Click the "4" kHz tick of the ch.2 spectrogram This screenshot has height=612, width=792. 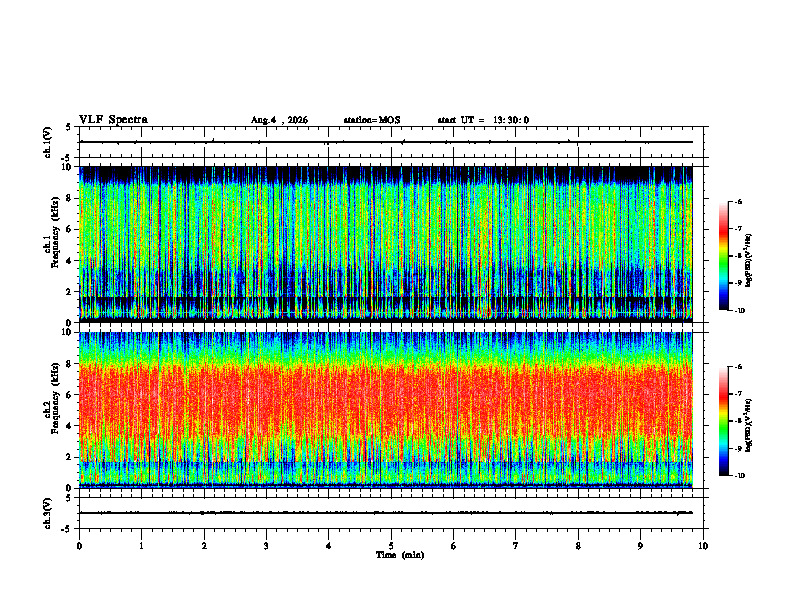click(x=69, y=426)
